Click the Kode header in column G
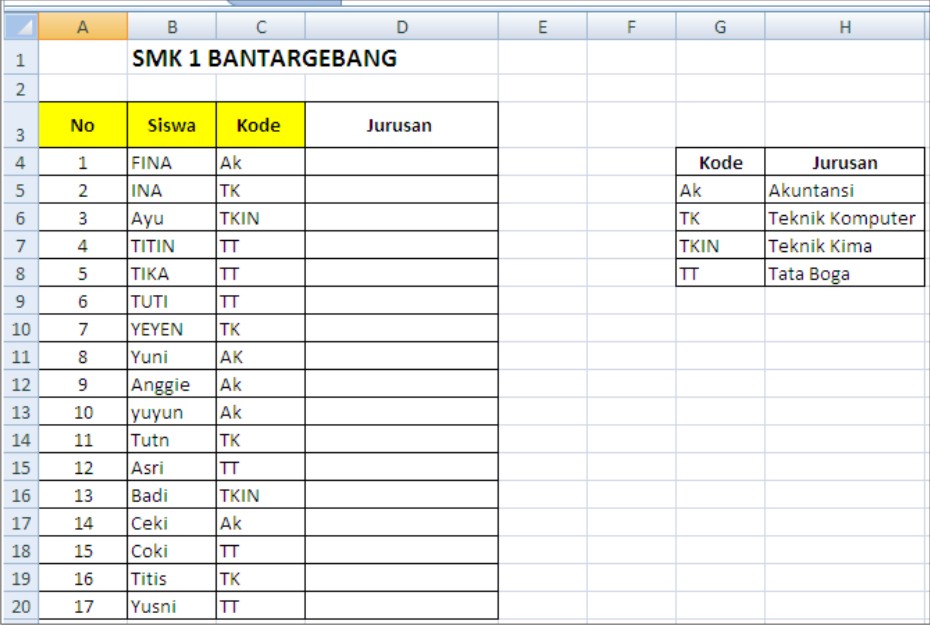Screen dimensions: 930x625 pos(720,163)
